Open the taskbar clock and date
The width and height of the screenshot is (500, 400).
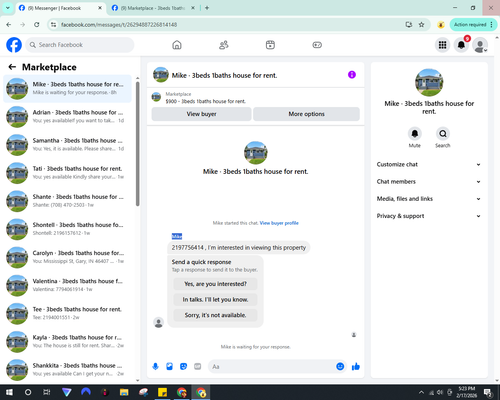pos(466,392)
